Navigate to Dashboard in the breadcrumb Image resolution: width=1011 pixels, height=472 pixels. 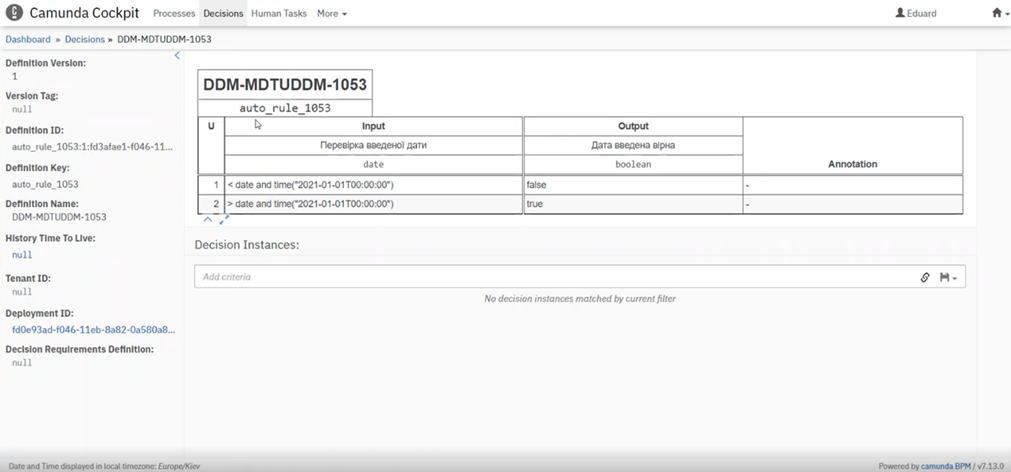(x=28, y=39)
